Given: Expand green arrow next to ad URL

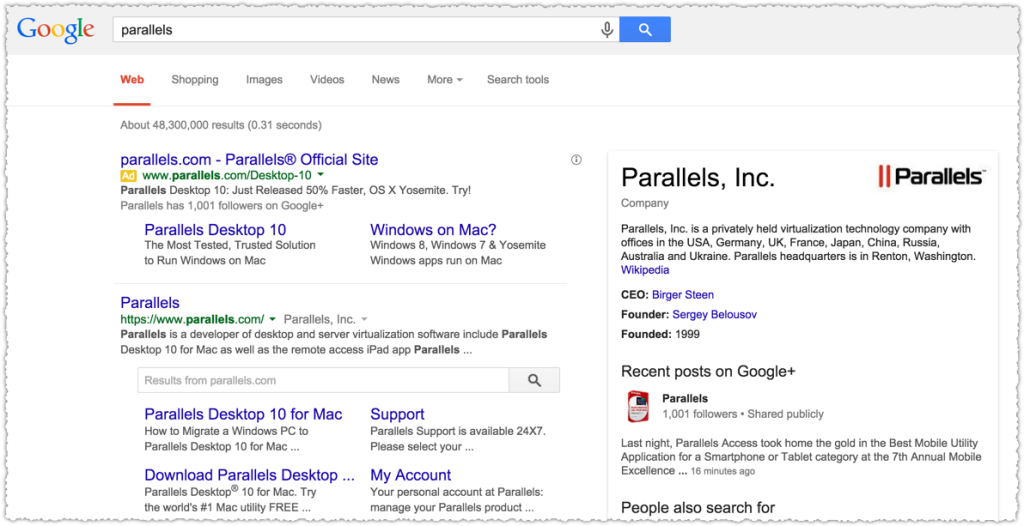Looking at the screenshot, I should coord(320,175).
